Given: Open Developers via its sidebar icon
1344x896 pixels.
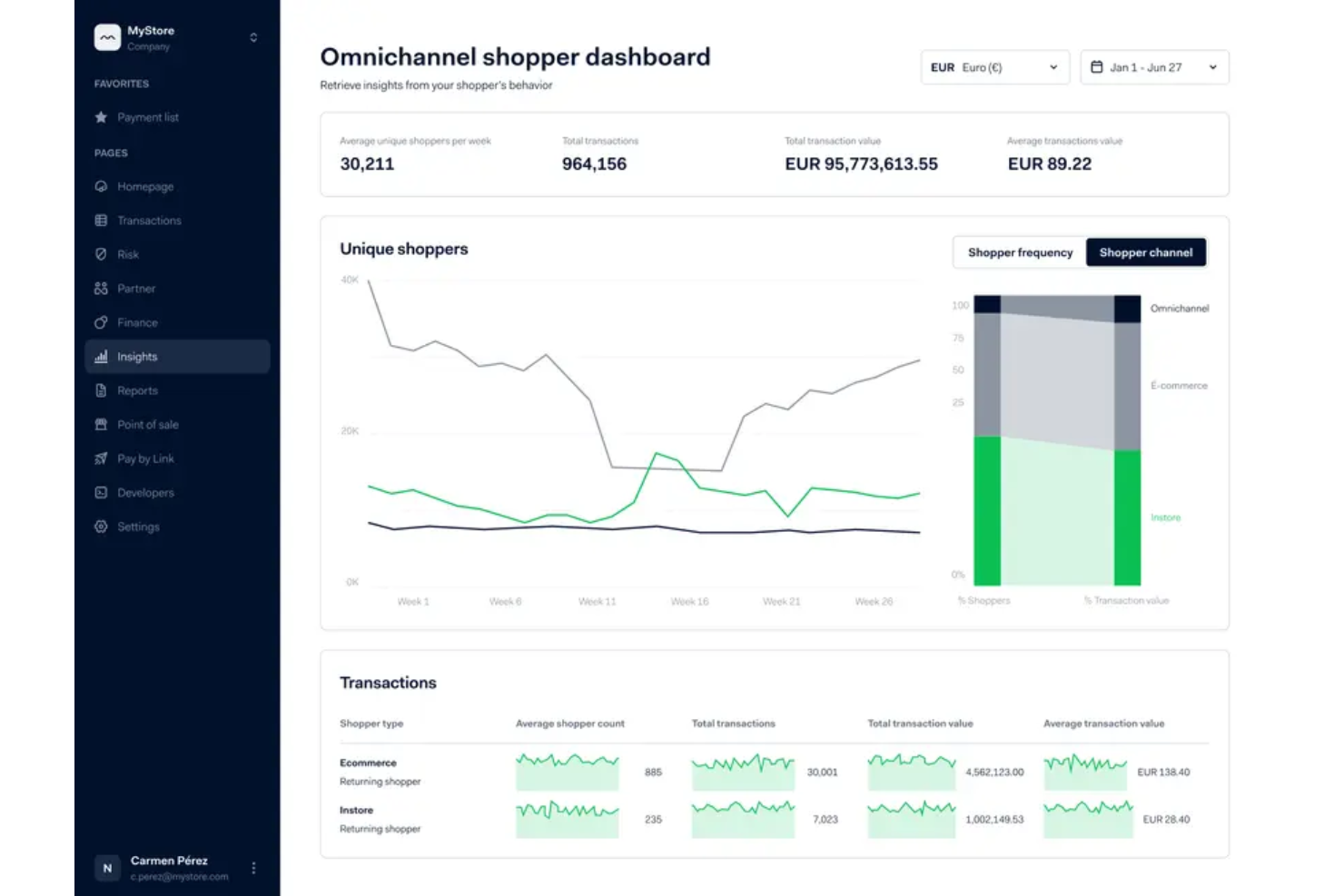Looking at the screenshot, I should click(101, 492).
